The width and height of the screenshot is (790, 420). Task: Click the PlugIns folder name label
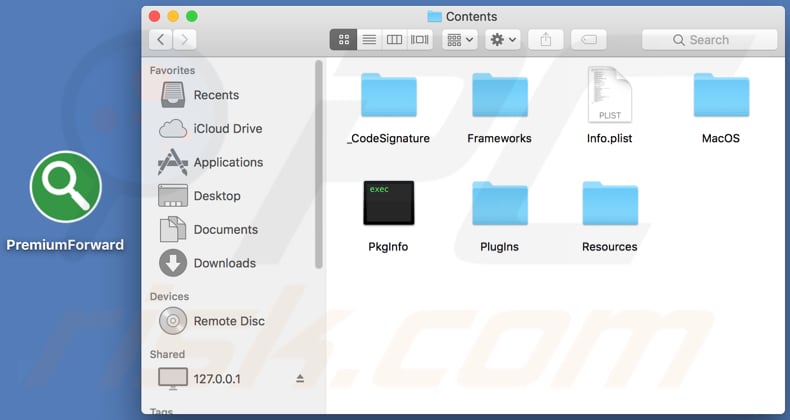click(499, 247)
